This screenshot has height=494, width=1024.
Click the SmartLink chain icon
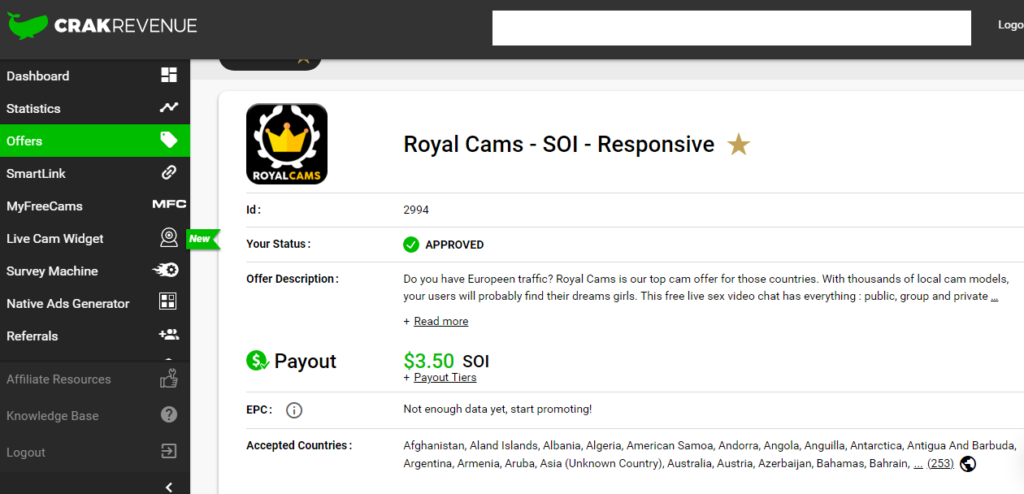pyautogui.click(x=169, y=173)
